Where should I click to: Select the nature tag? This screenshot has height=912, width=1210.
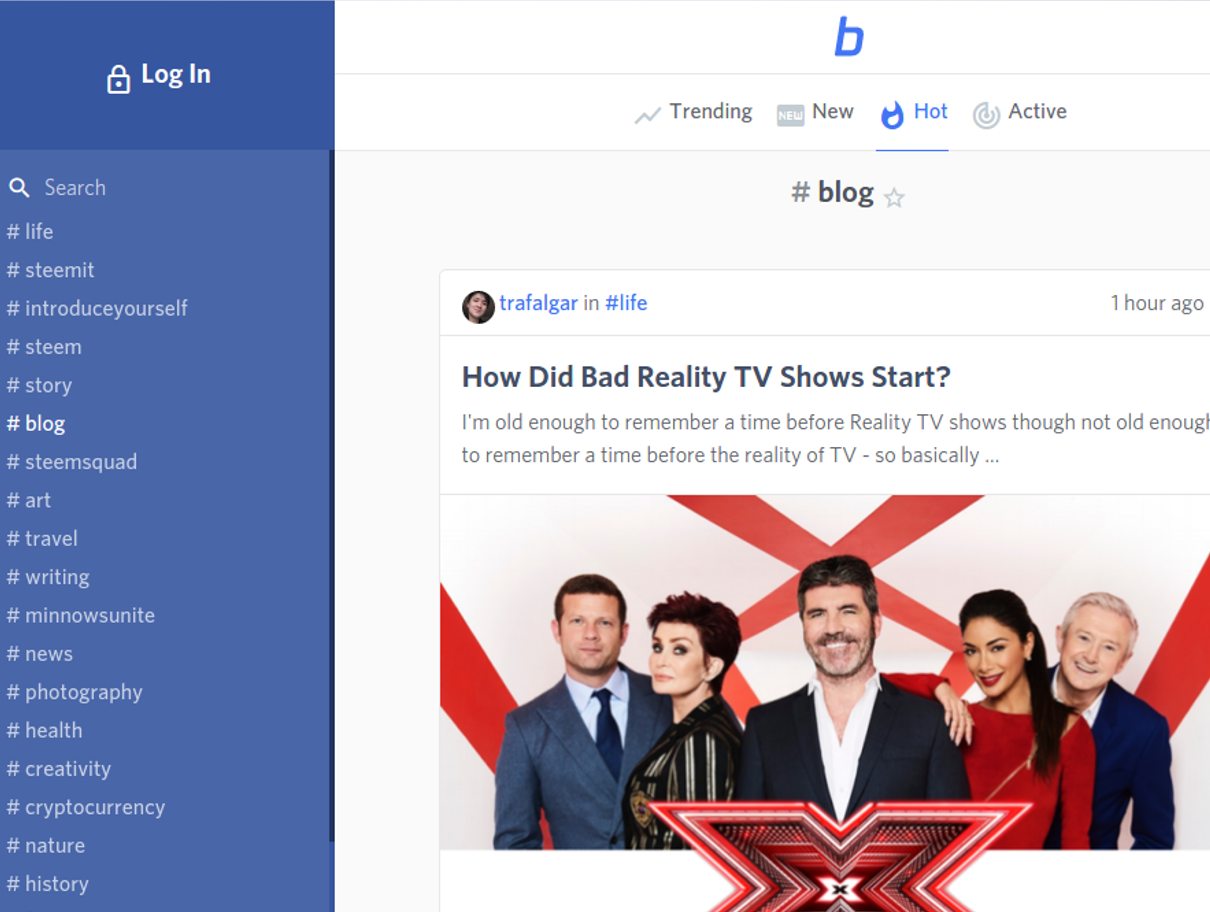[x=46, y=845]
